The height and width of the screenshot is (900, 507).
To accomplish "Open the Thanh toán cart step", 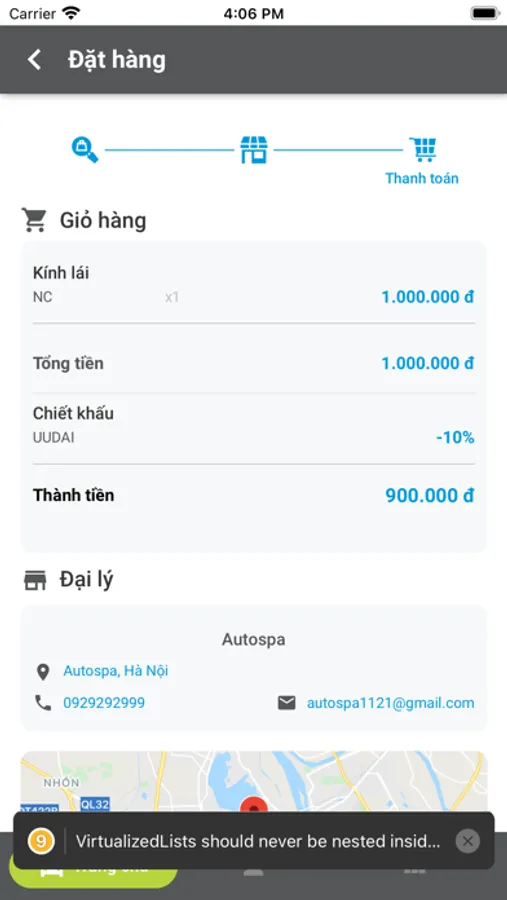I will pyautogui.click(x=423, y=160).
